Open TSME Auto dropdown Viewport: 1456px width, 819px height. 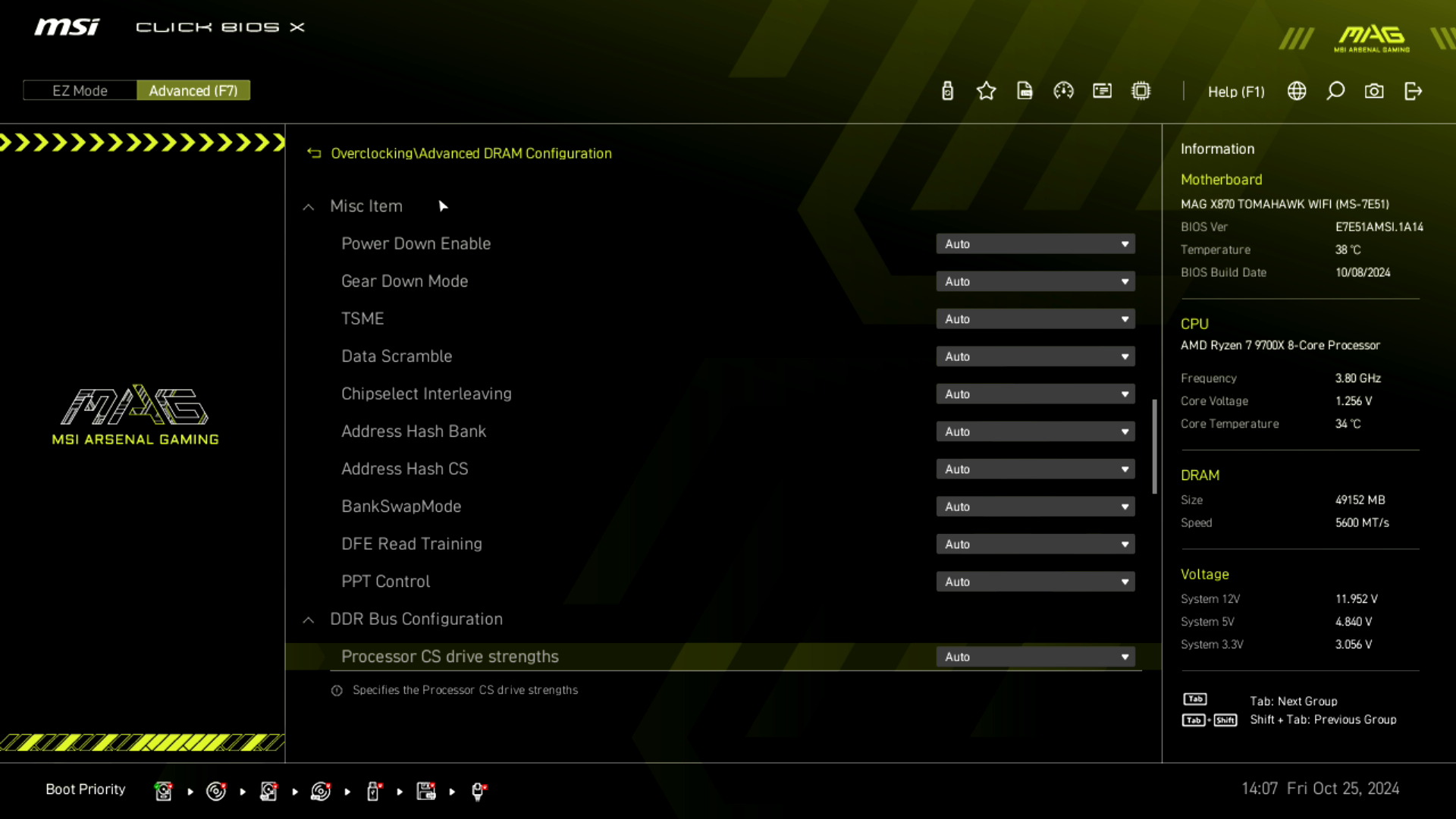tap(1035, 319)
